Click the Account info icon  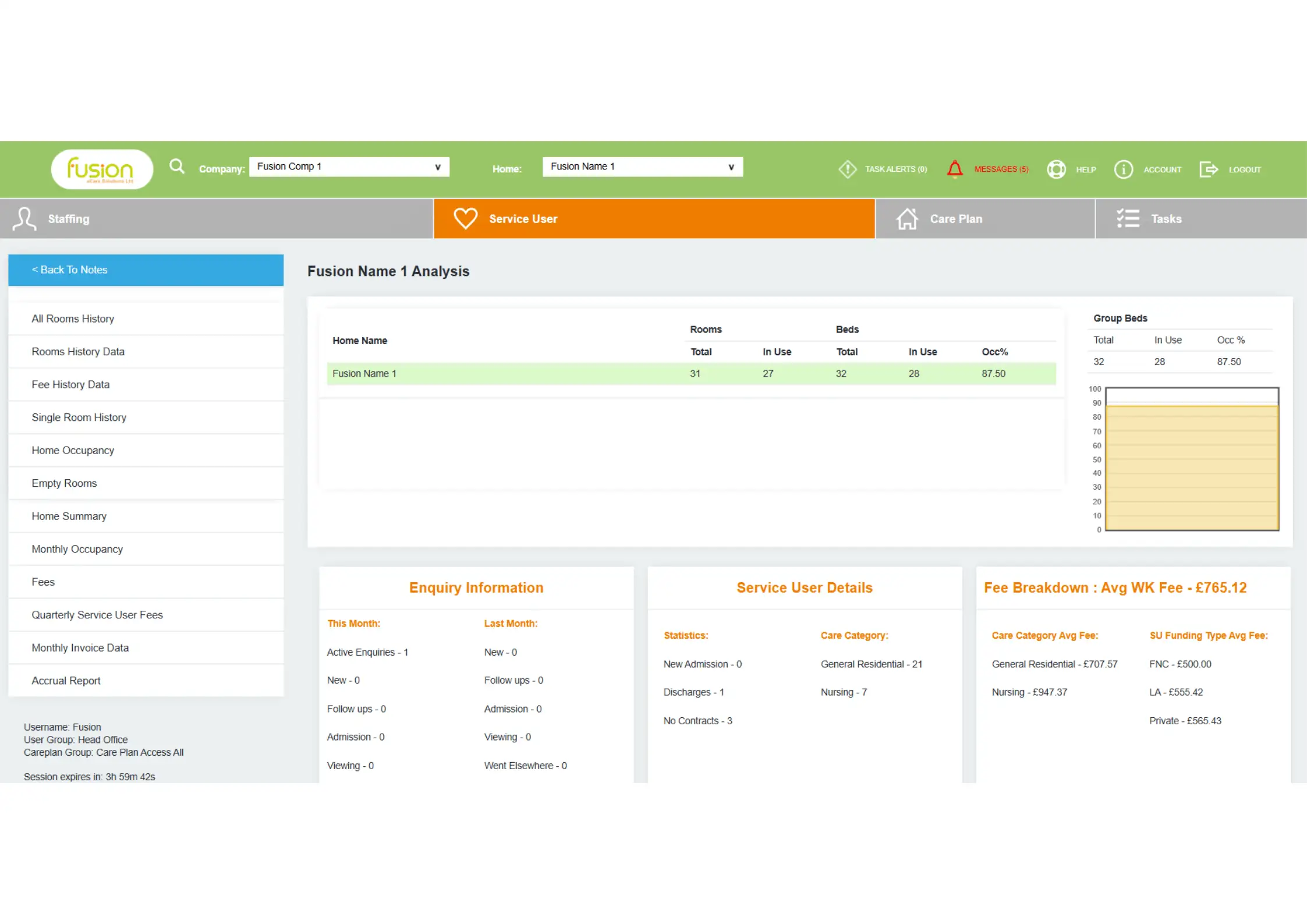tap(1124, 169)
